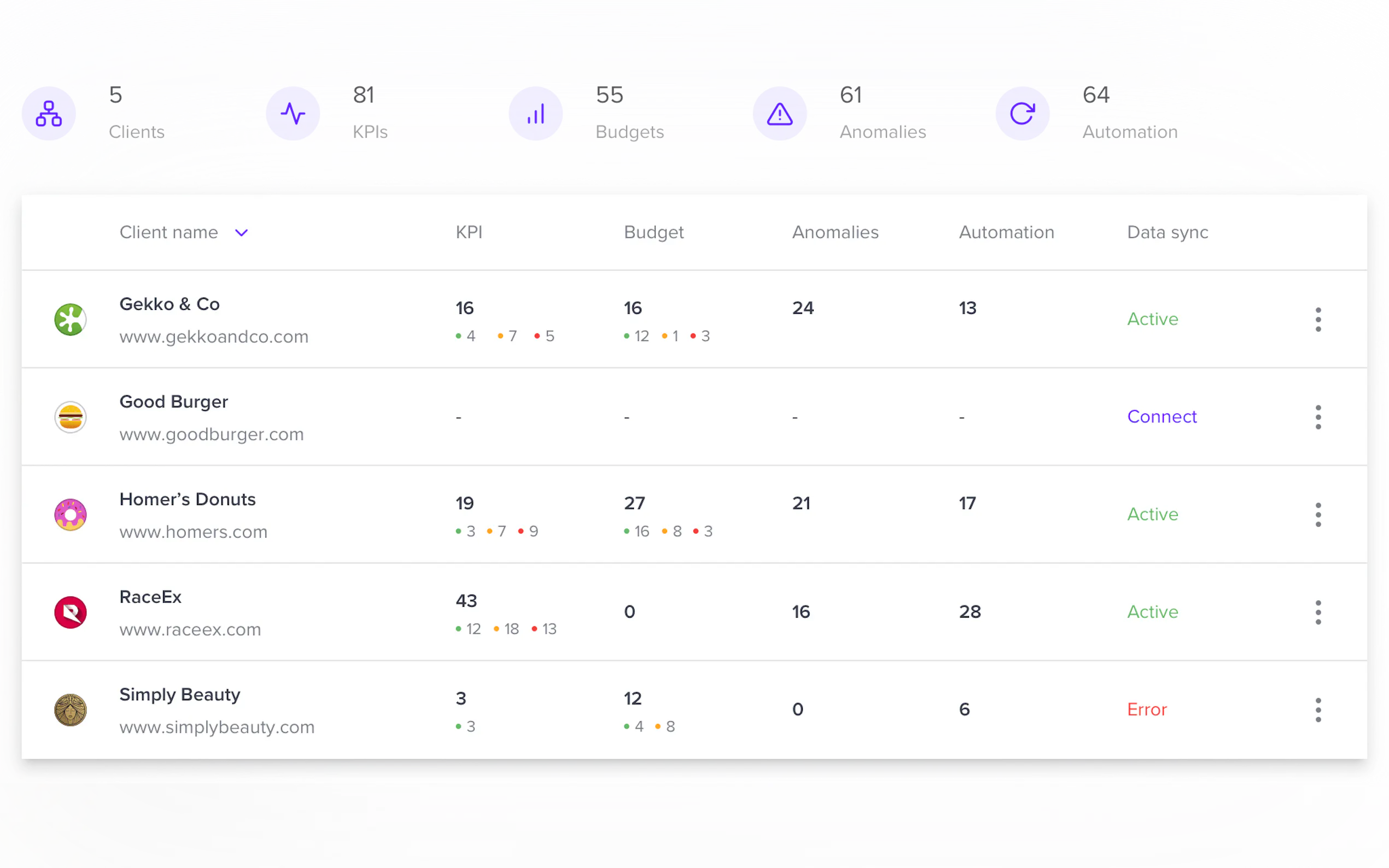Open the RaceEx row options menu
This screenshot has width=1389, height=868.
pos(1318,612)
